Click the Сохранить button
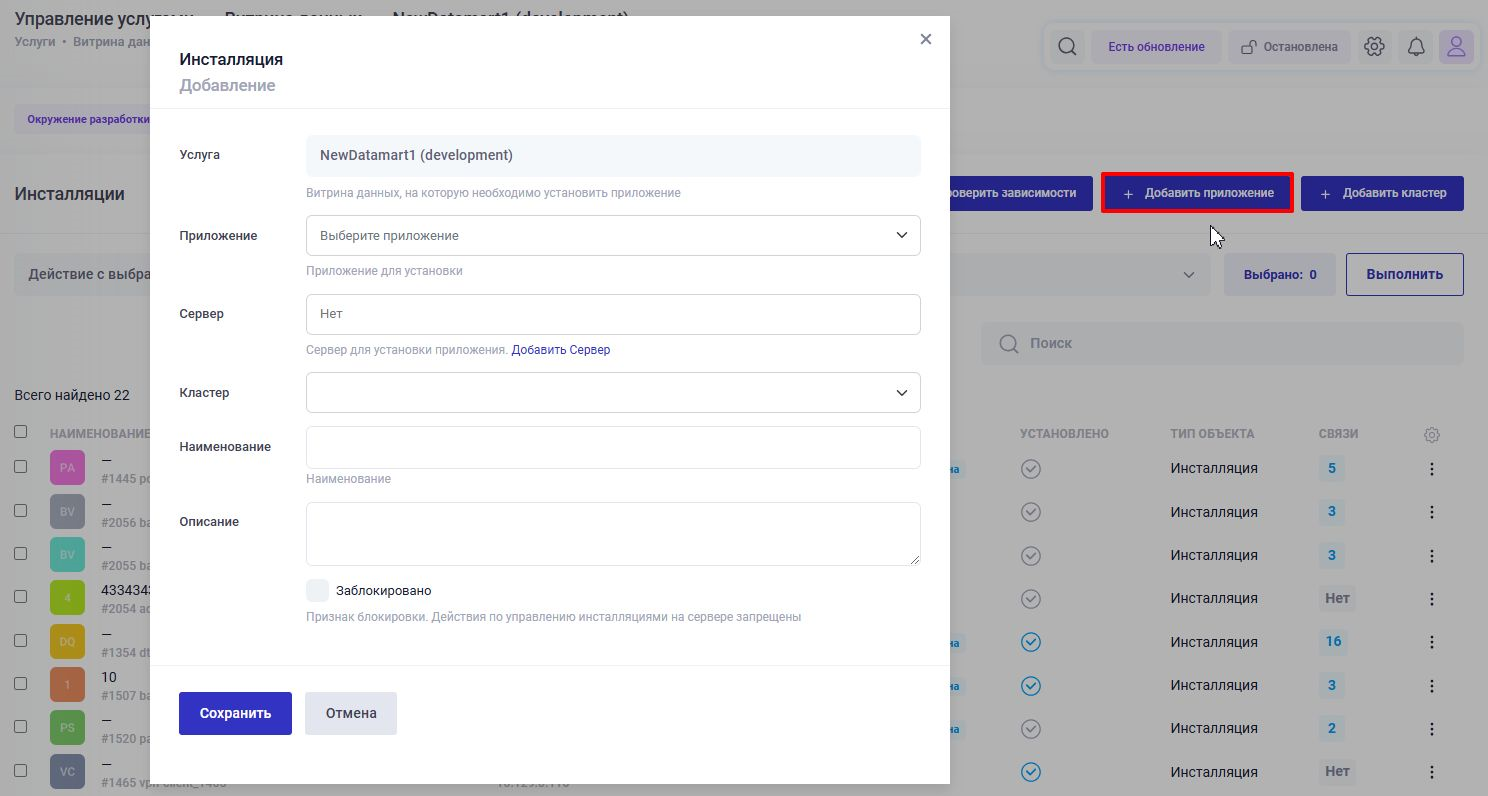This screenshot has height=796, width=1488. (235, 714)
